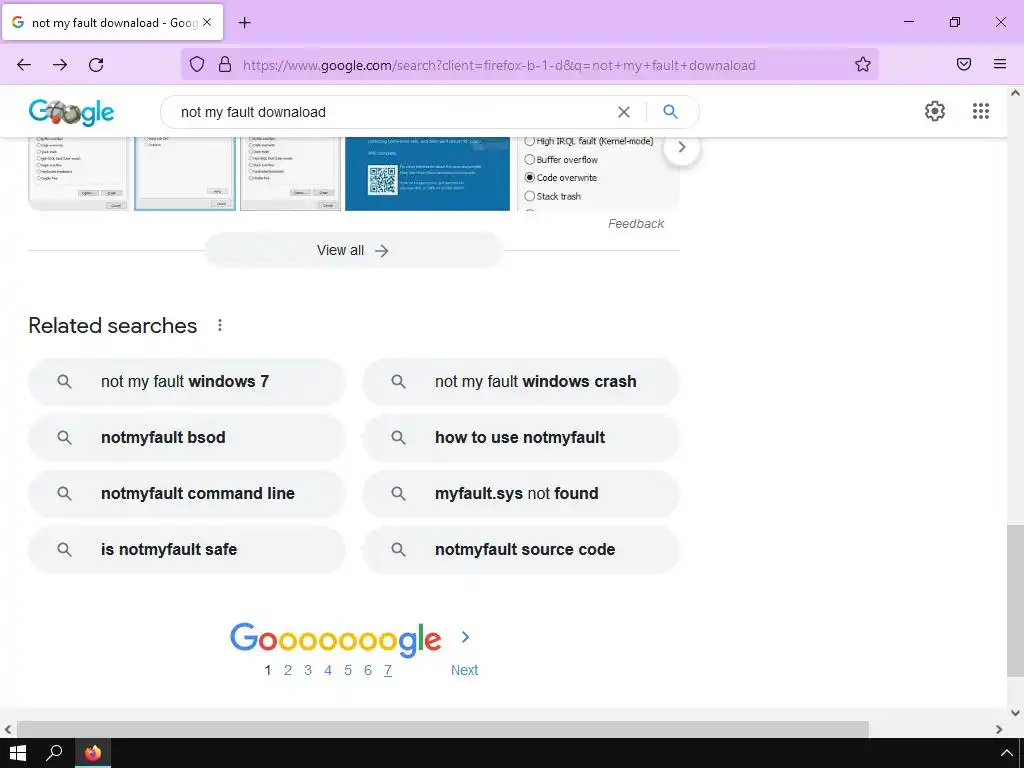1024x768 pixels.
Task: Go to results page 6
Action: [x=368, y=670]
